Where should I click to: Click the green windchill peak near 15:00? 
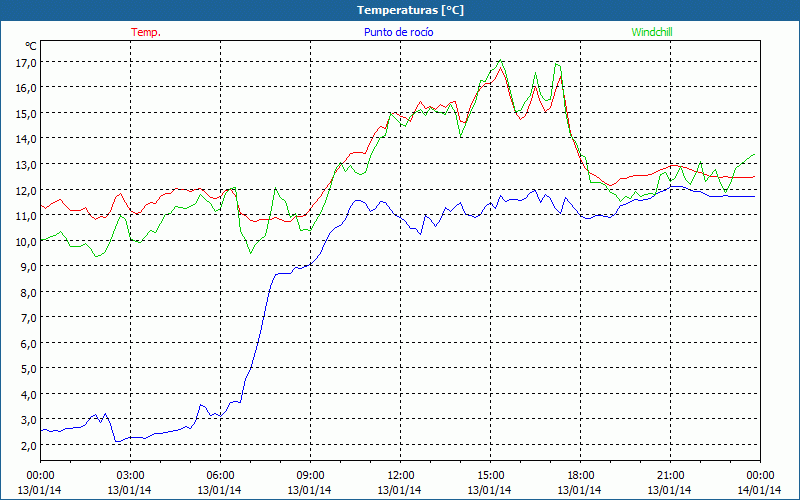[501, 60]
